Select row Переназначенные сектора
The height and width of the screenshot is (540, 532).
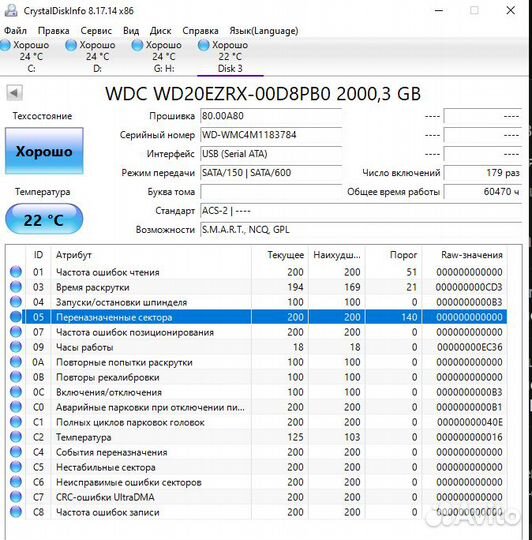(x=257, y=317)
